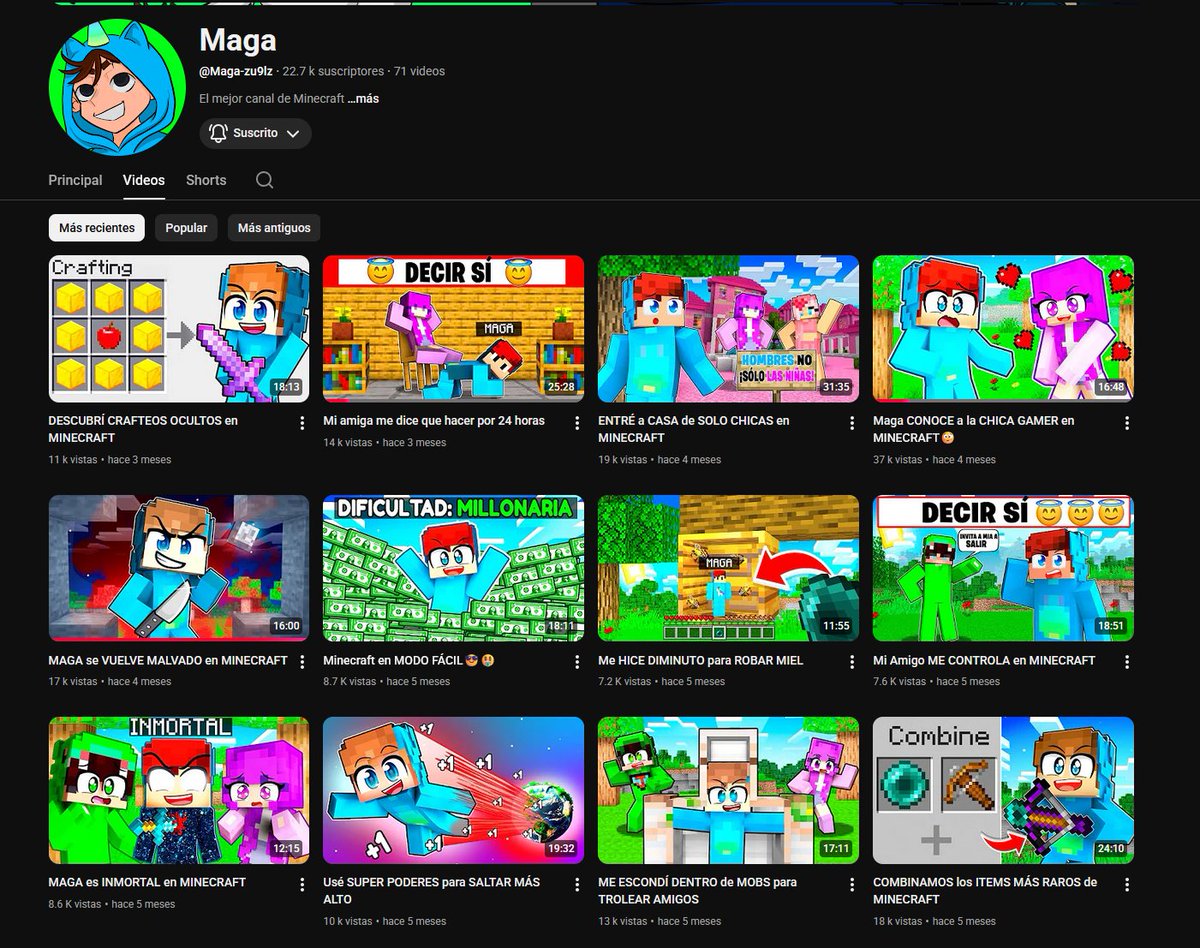
Task: Open options menu for ENTRÉ a CASA video
Action: pyautogui.click(x=853, y=423)
